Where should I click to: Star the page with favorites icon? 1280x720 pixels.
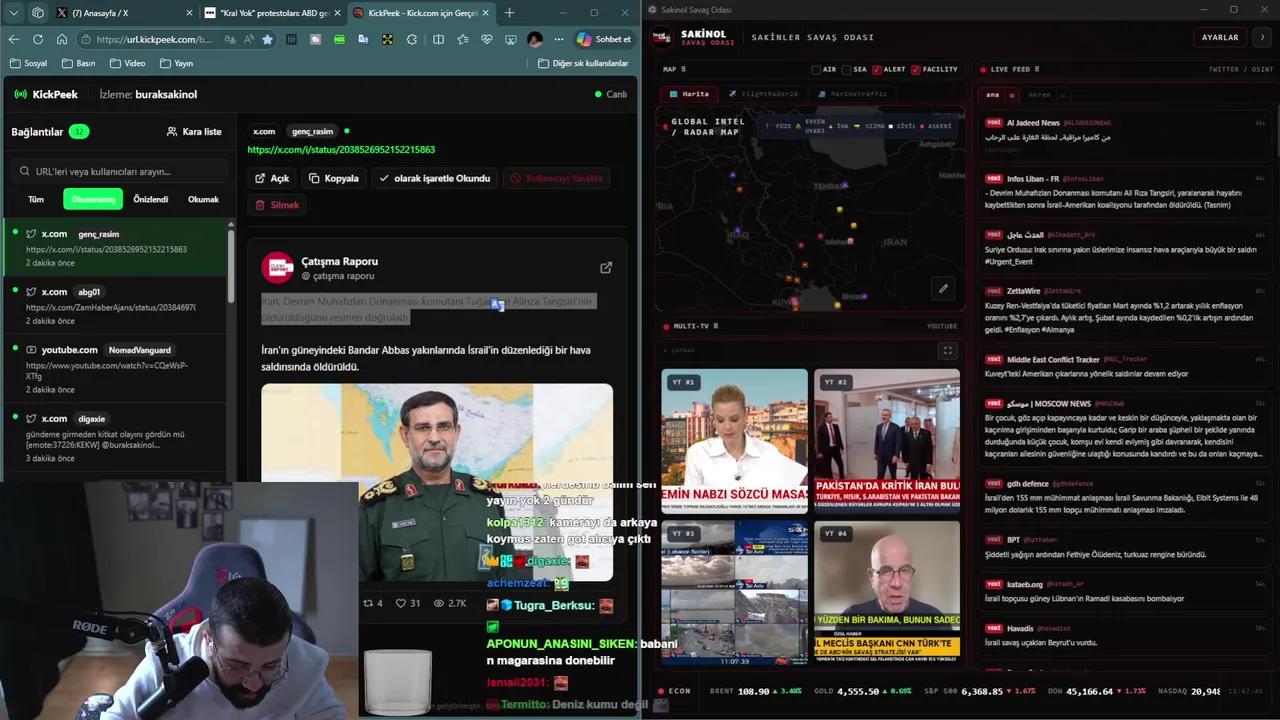268,39
